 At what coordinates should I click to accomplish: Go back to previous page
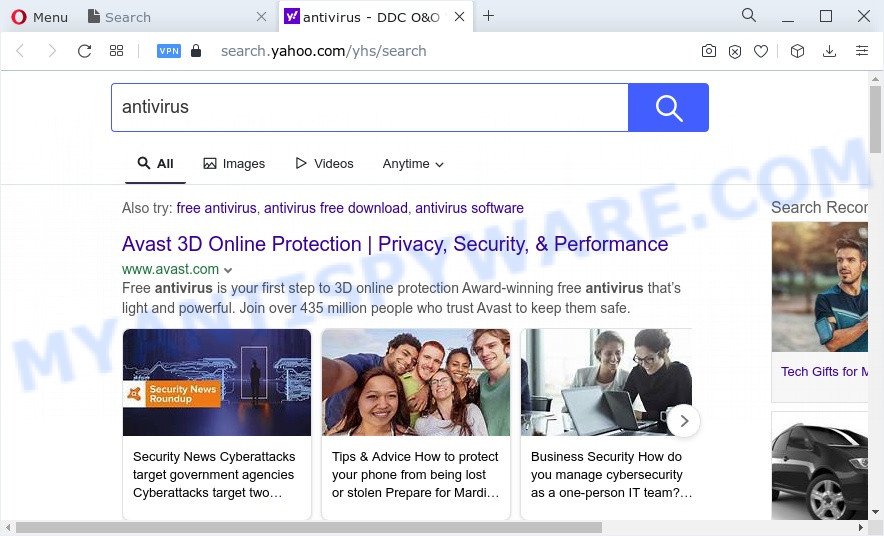click(20, 51)
